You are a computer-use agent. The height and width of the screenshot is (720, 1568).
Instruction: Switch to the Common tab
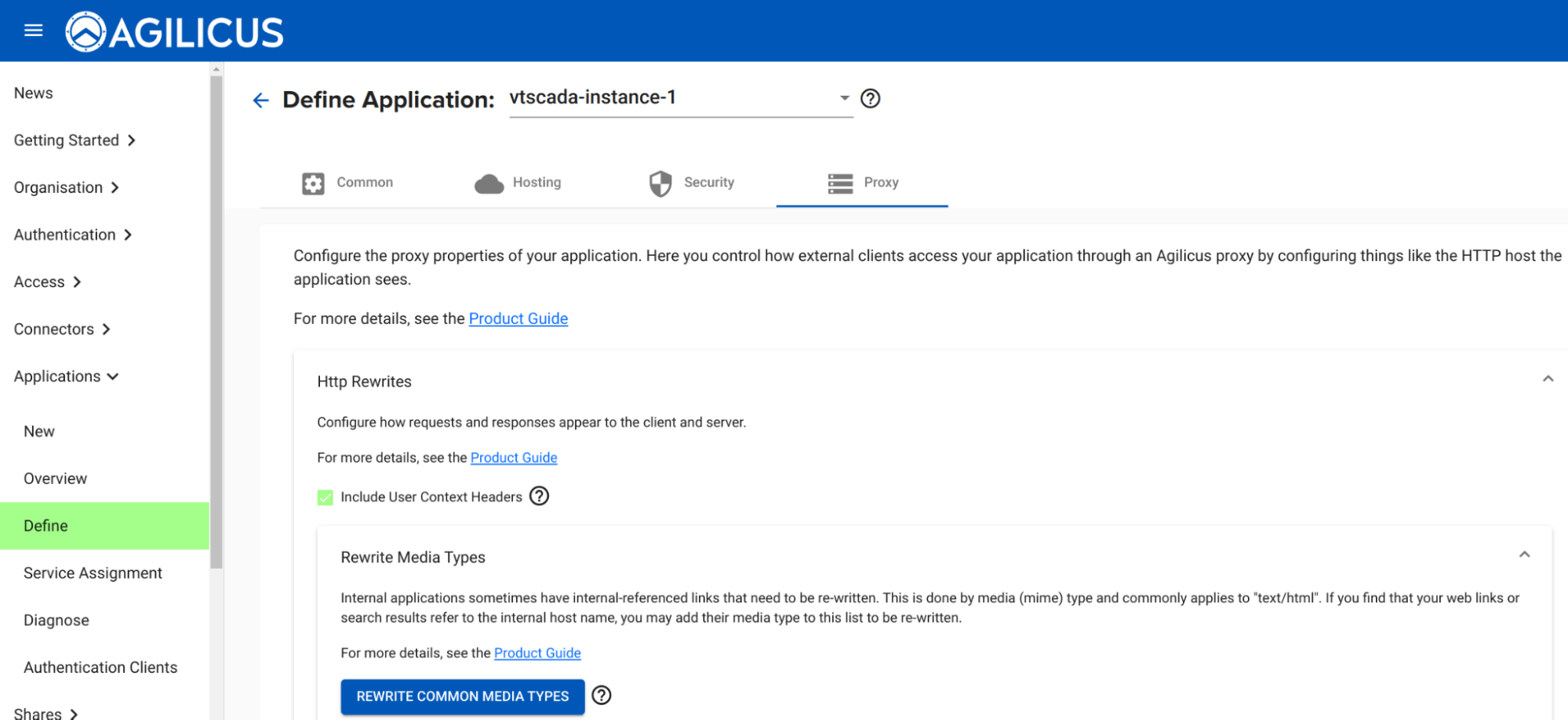coord(347,183)
